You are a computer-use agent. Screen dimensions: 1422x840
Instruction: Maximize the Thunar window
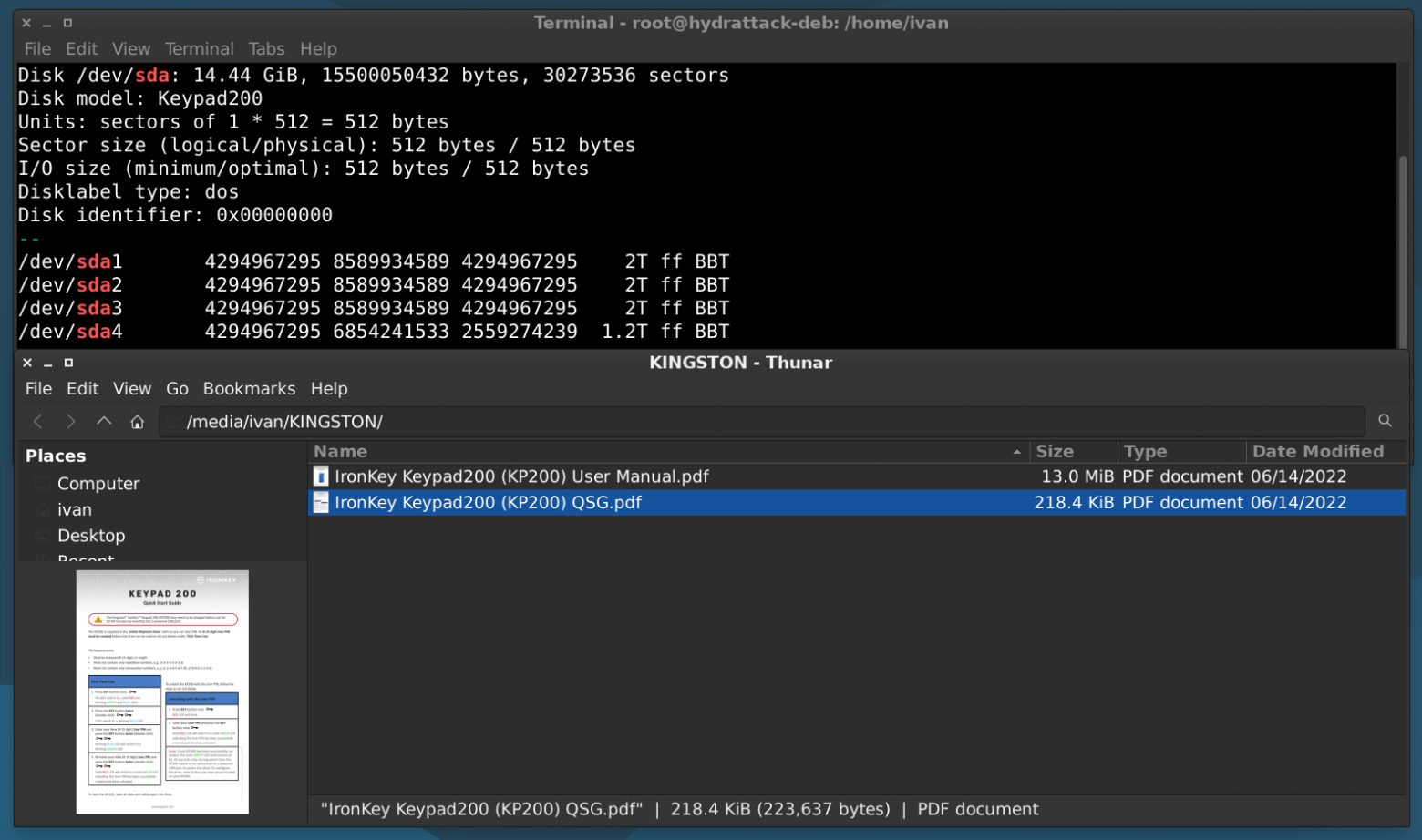(68, 362)
